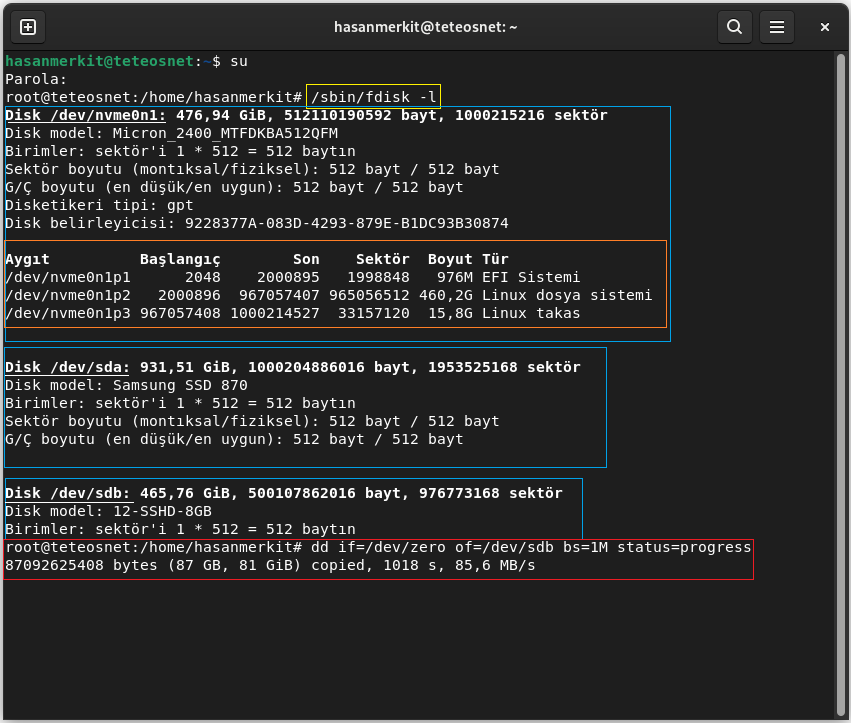Click the EFI Sistemi partition type
The height and width of the screenshot is (723, 851).
(x=531, y=277)
